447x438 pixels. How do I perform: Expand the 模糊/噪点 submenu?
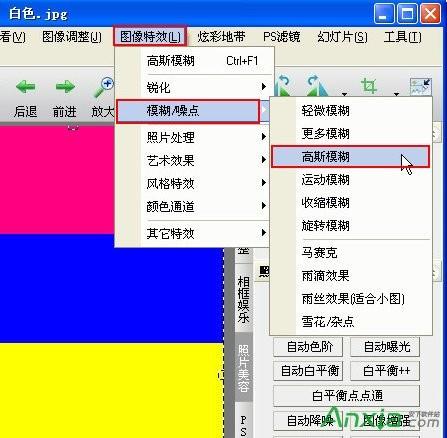tap(188, 111)
